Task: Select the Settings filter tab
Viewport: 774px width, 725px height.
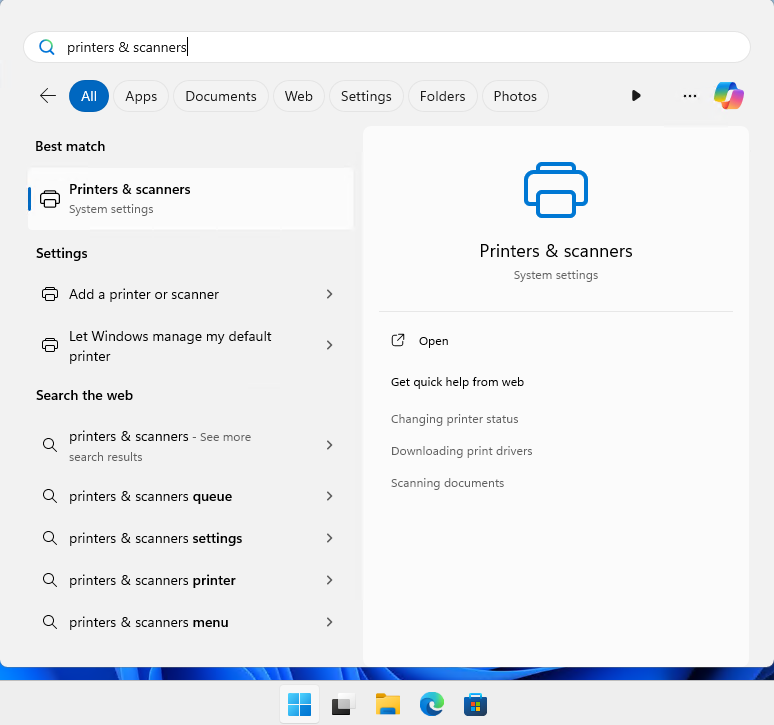Action: (366, 96)
